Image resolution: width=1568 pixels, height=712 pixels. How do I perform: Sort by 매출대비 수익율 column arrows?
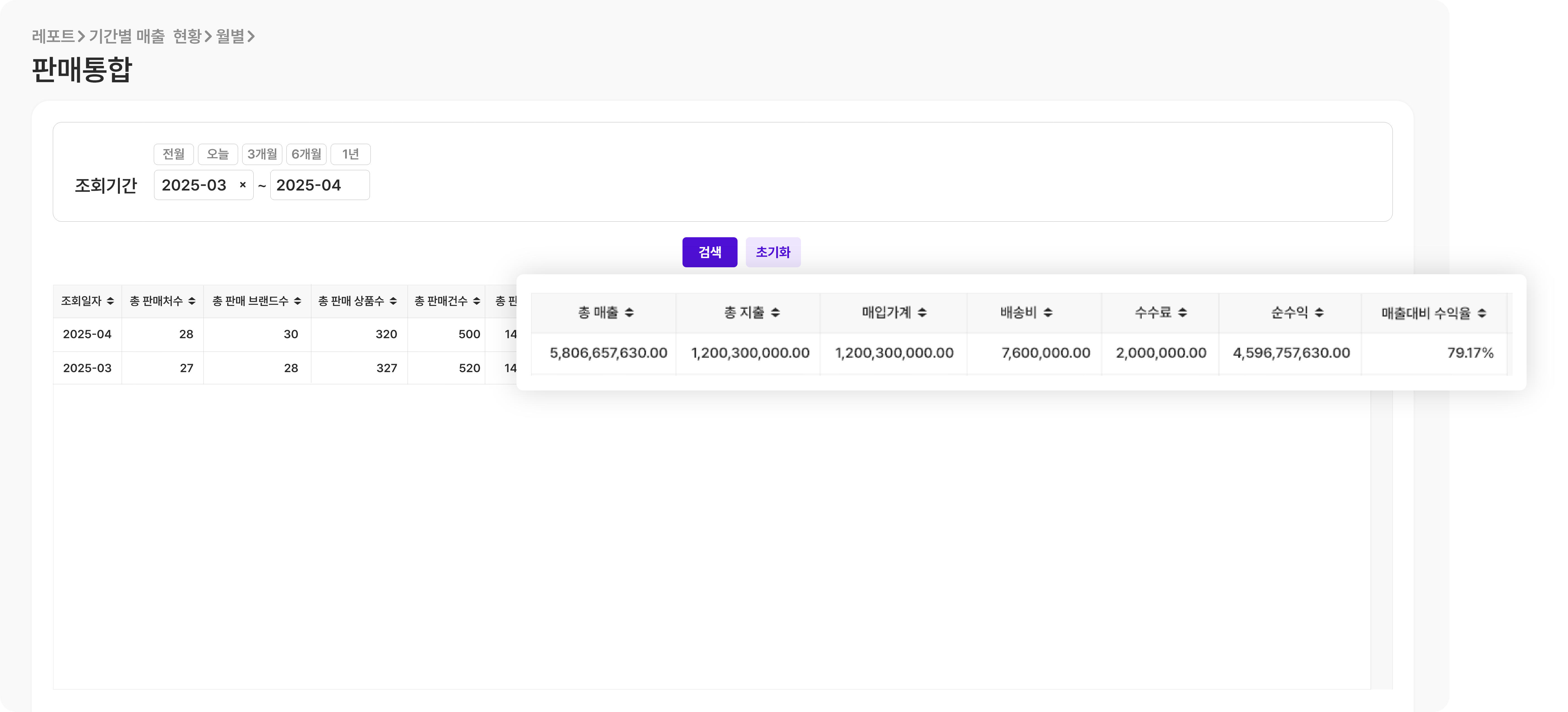coord(1482,313)
